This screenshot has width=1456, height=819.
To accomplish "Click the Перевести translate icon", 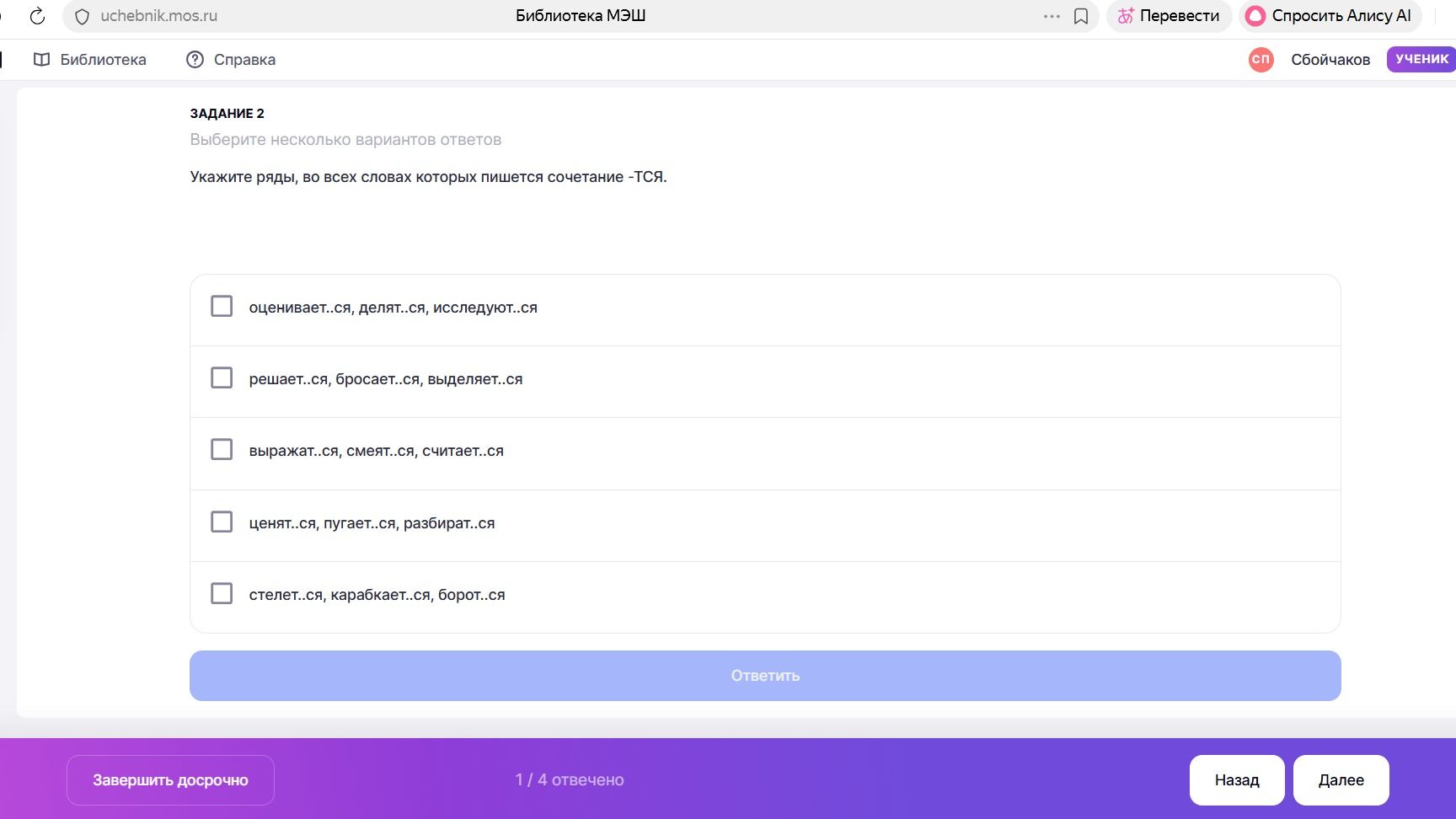I will tap(1125, 16).
